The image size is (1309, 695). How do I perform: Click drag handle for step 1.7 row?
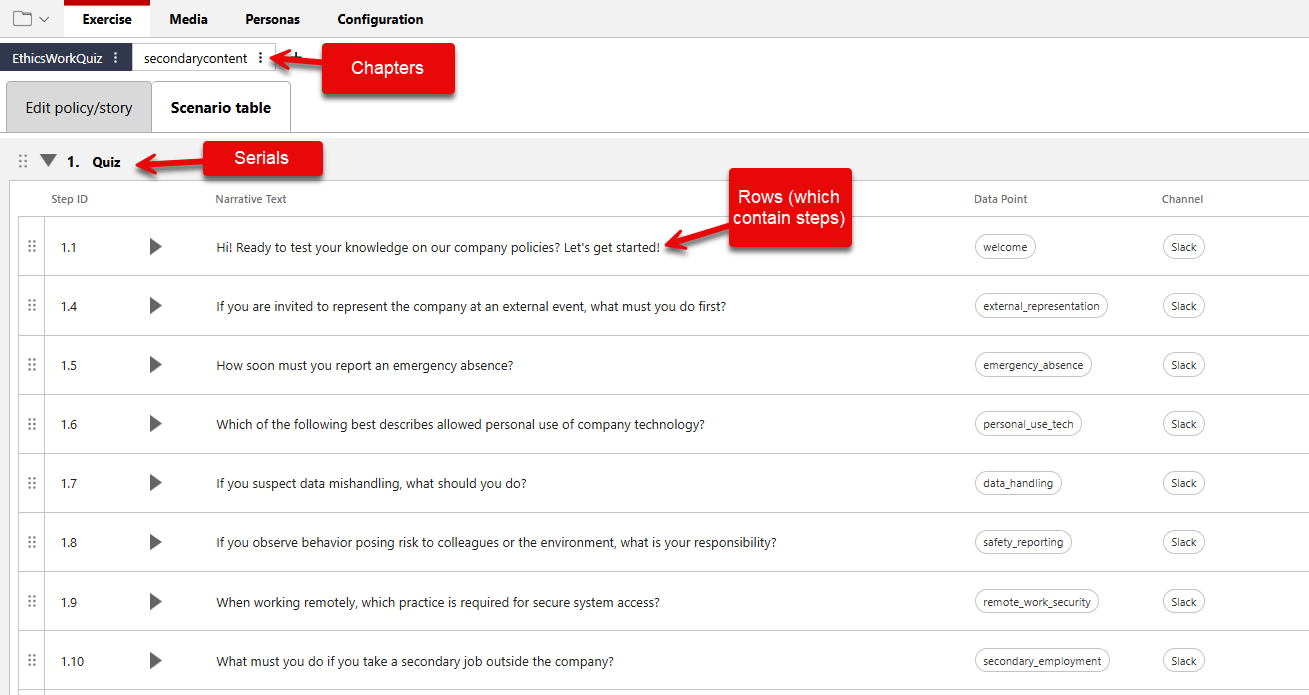(32, 483)
